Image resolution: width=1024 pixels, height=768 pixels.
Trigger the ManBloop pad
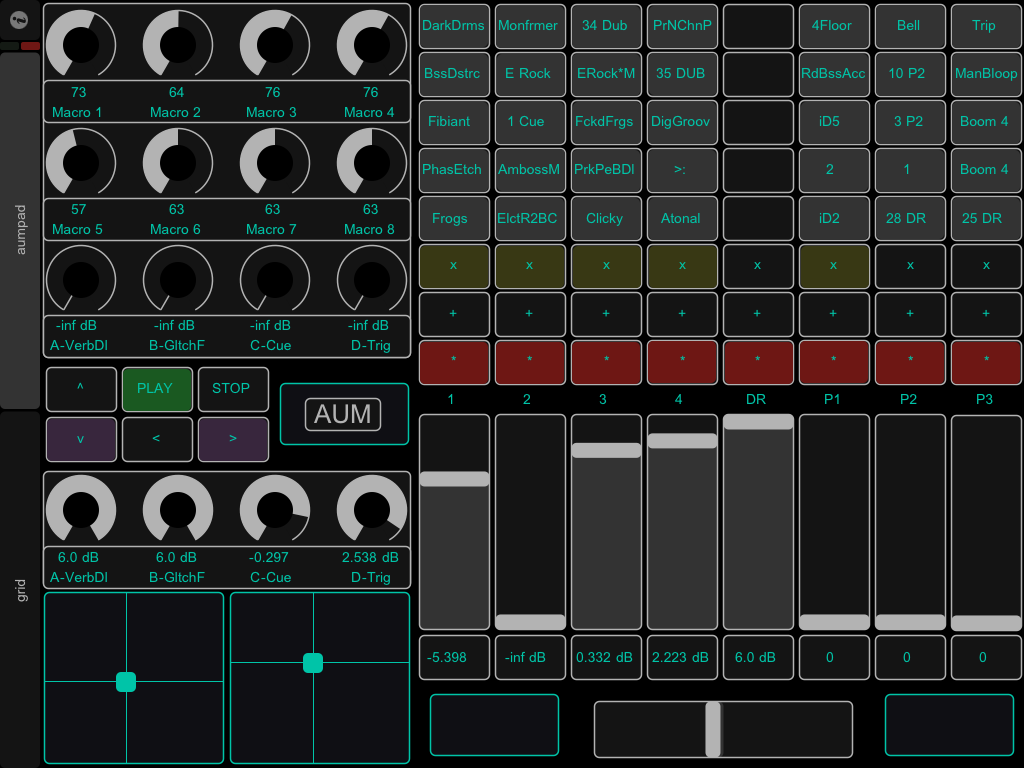986,74
